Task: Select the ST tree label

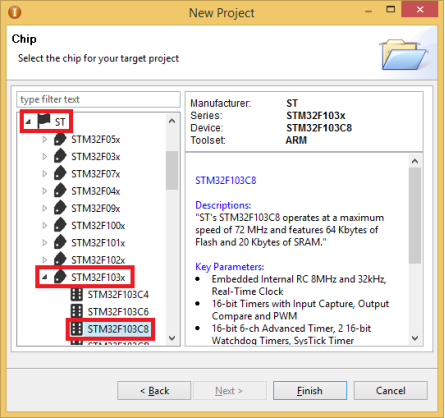Action: [x=60, y=122]
